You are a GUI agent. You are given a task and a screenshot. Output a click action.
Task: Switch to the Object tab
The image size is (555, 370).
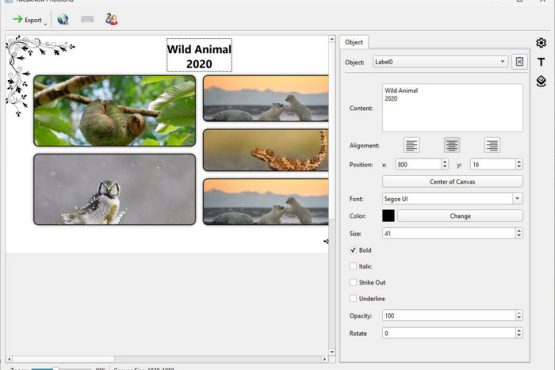(354, 42)
